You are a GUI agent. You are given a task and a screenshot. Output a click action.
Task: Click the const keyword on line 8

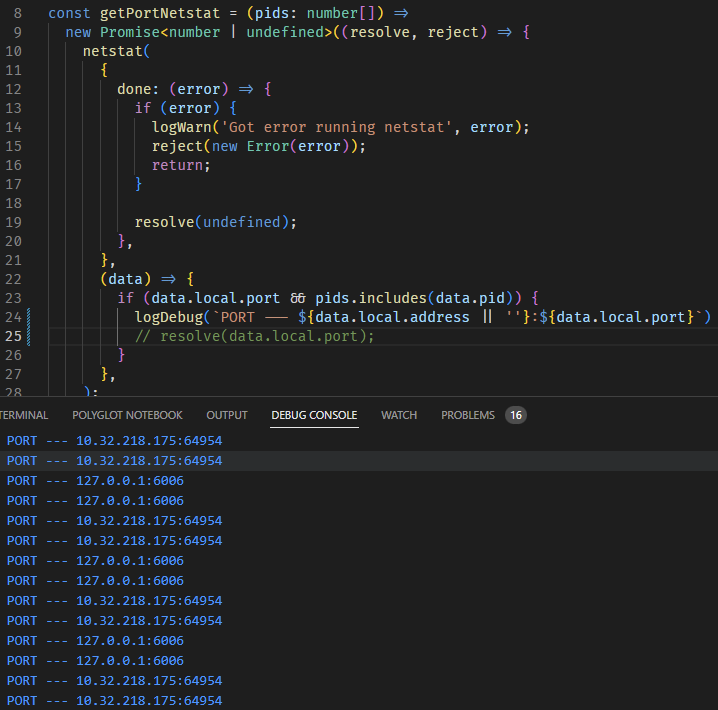click(x=69, y=13)
